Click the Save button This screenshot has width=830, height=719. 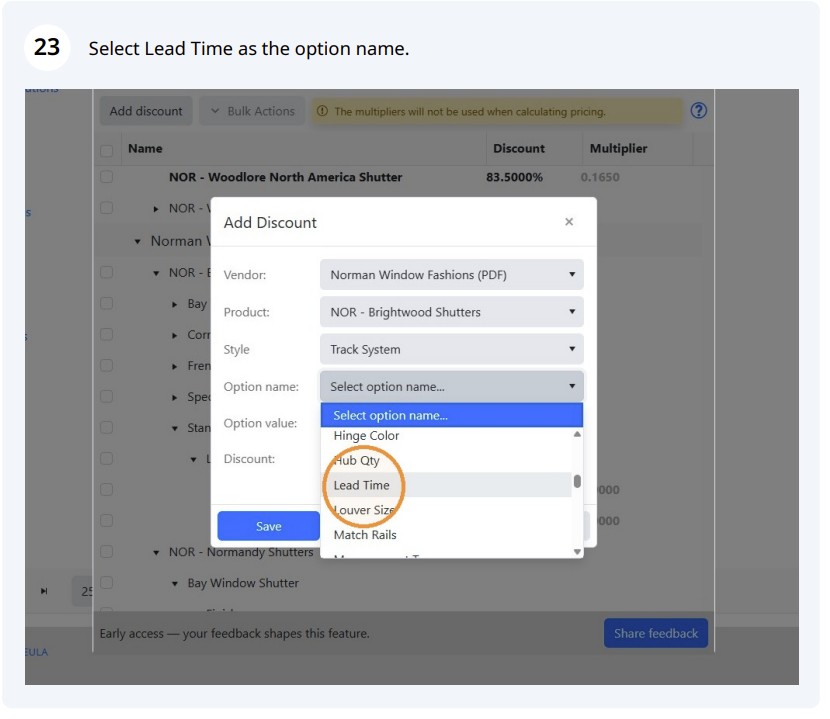pos(268,526)
